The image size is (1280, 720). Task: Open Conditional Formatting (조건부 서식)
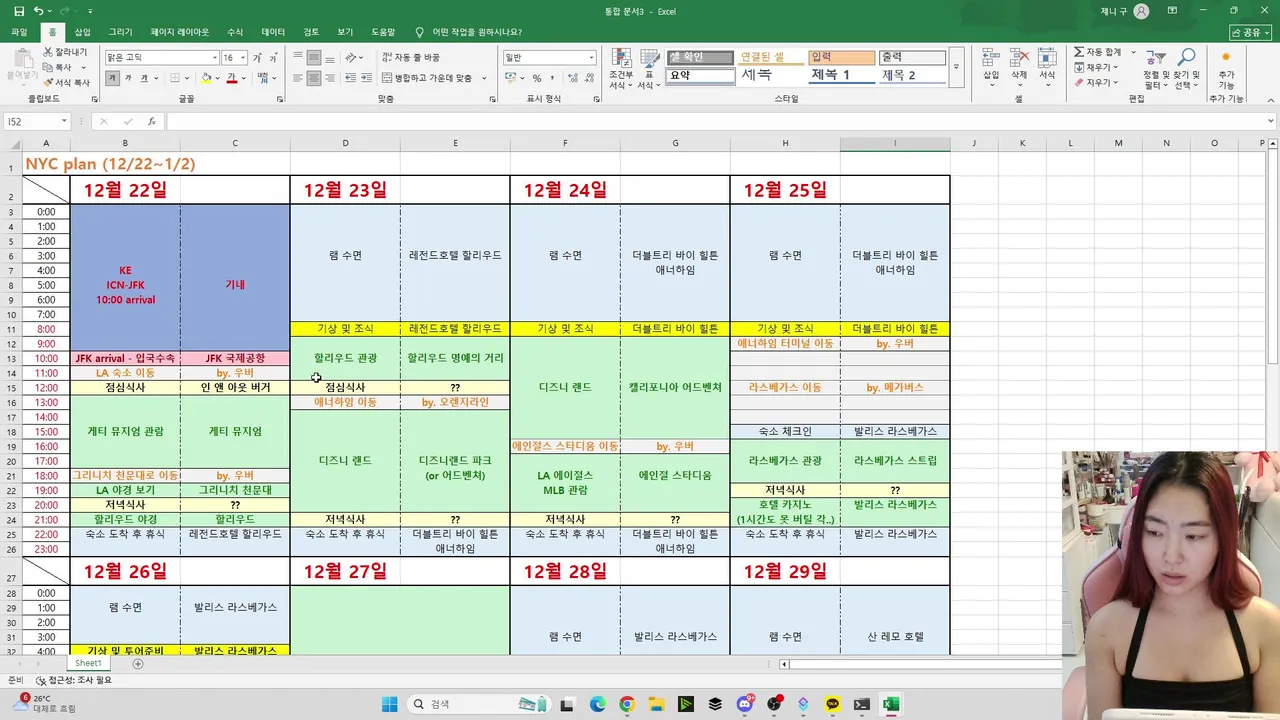(x=621, y=69)
